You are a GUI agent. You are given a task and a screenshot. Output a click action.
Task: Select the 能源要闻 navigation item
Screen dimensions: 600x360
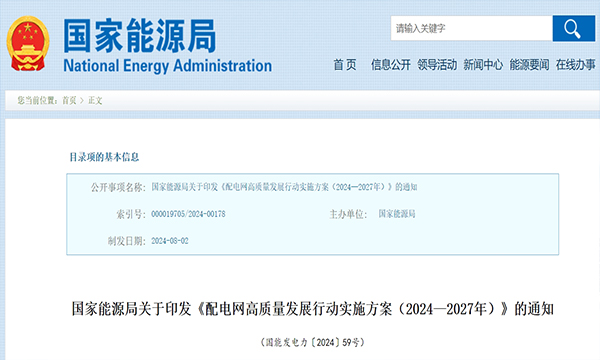pyautogui.click(x=529, y=65)
